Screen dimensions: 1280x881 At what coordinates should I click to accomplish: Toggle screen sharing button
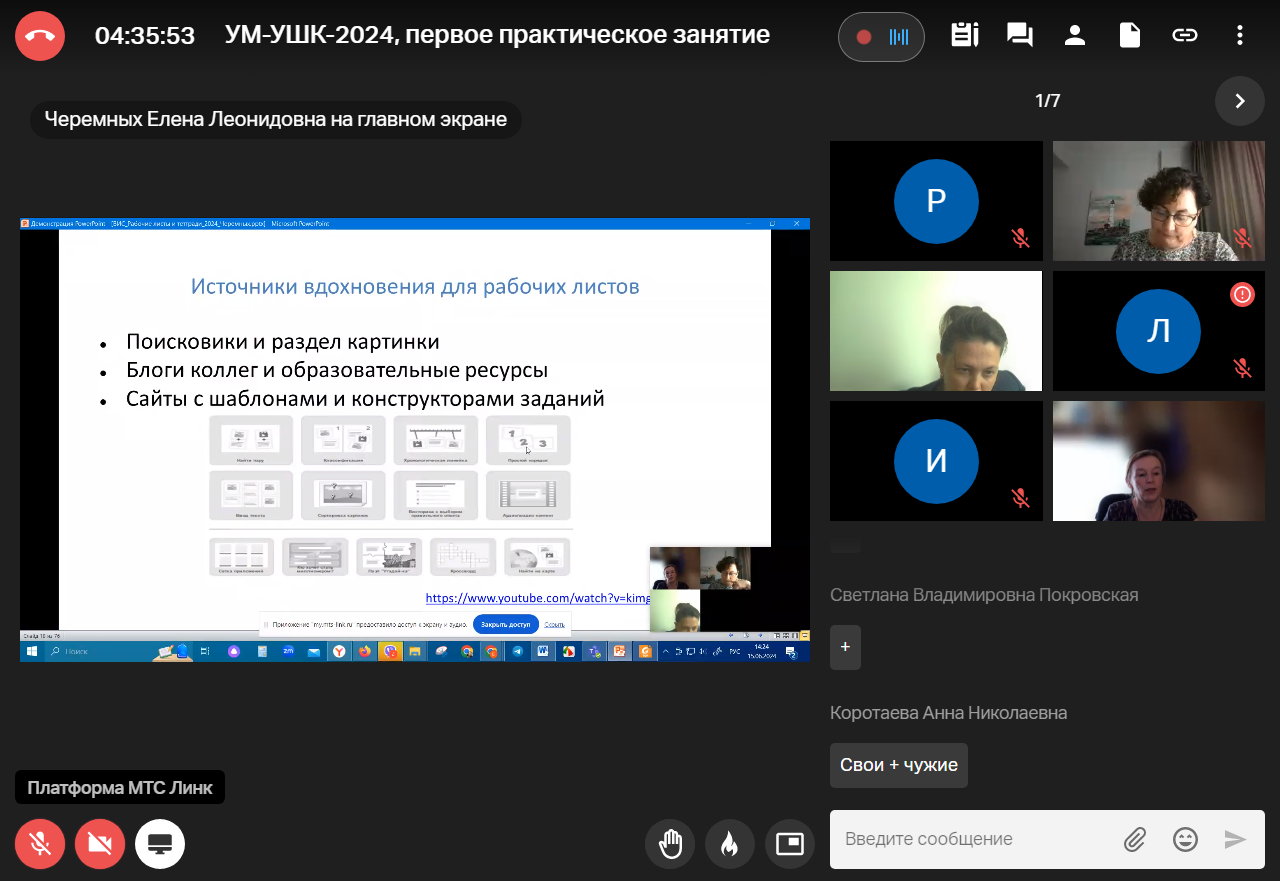pyautogui.click(x=160, y=844)
